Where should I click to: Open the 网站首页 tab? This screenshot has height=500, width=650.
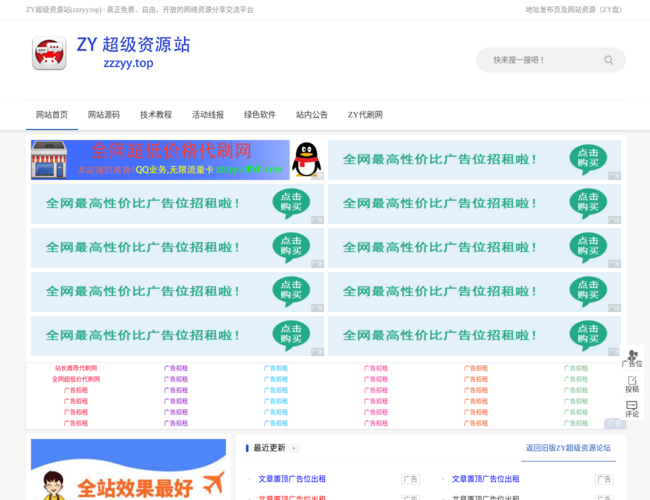[x=52, y=115]
